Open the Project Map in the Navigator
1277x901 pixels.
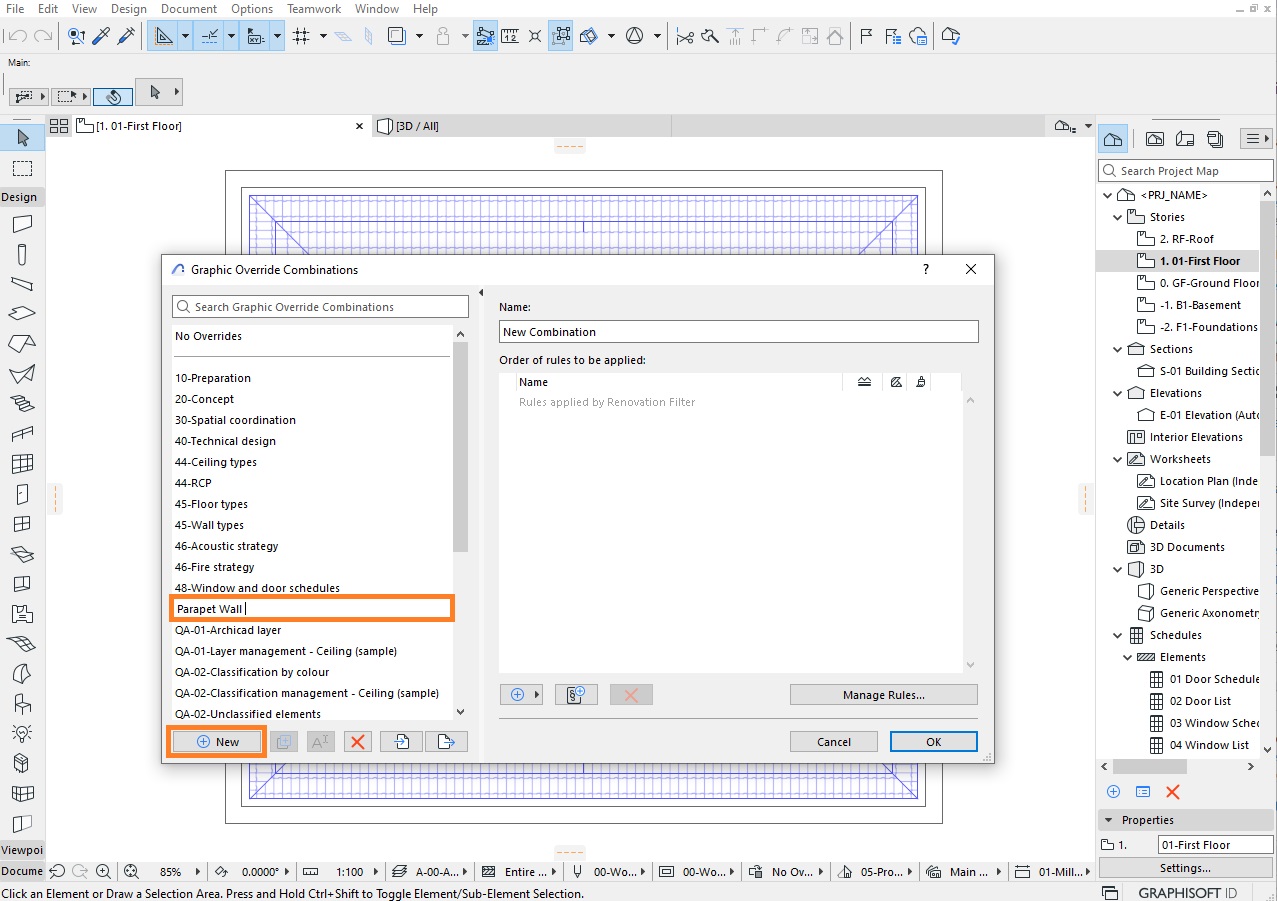(1114, 139)
